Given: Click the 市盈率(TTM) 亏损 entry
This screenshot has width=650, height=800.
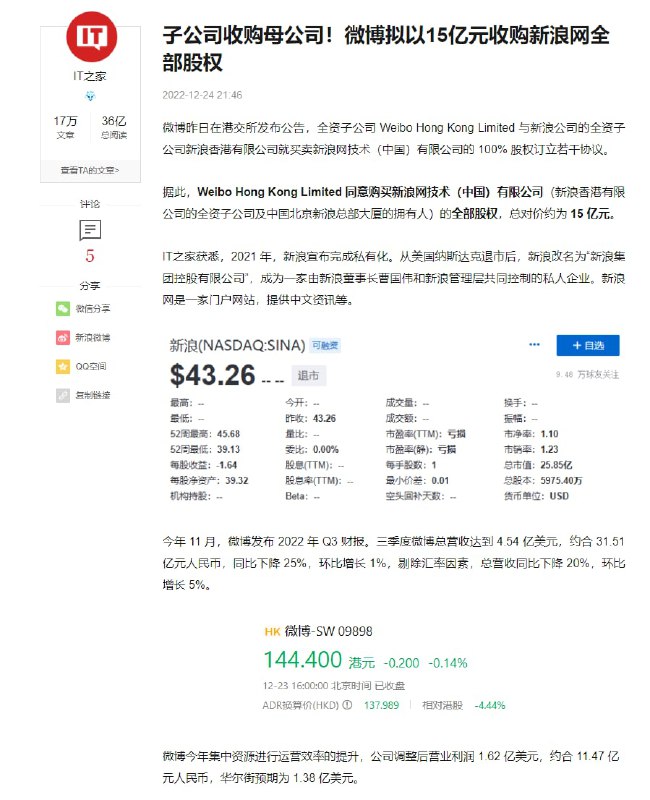Looking at the screenshot, I should [426, 434].
